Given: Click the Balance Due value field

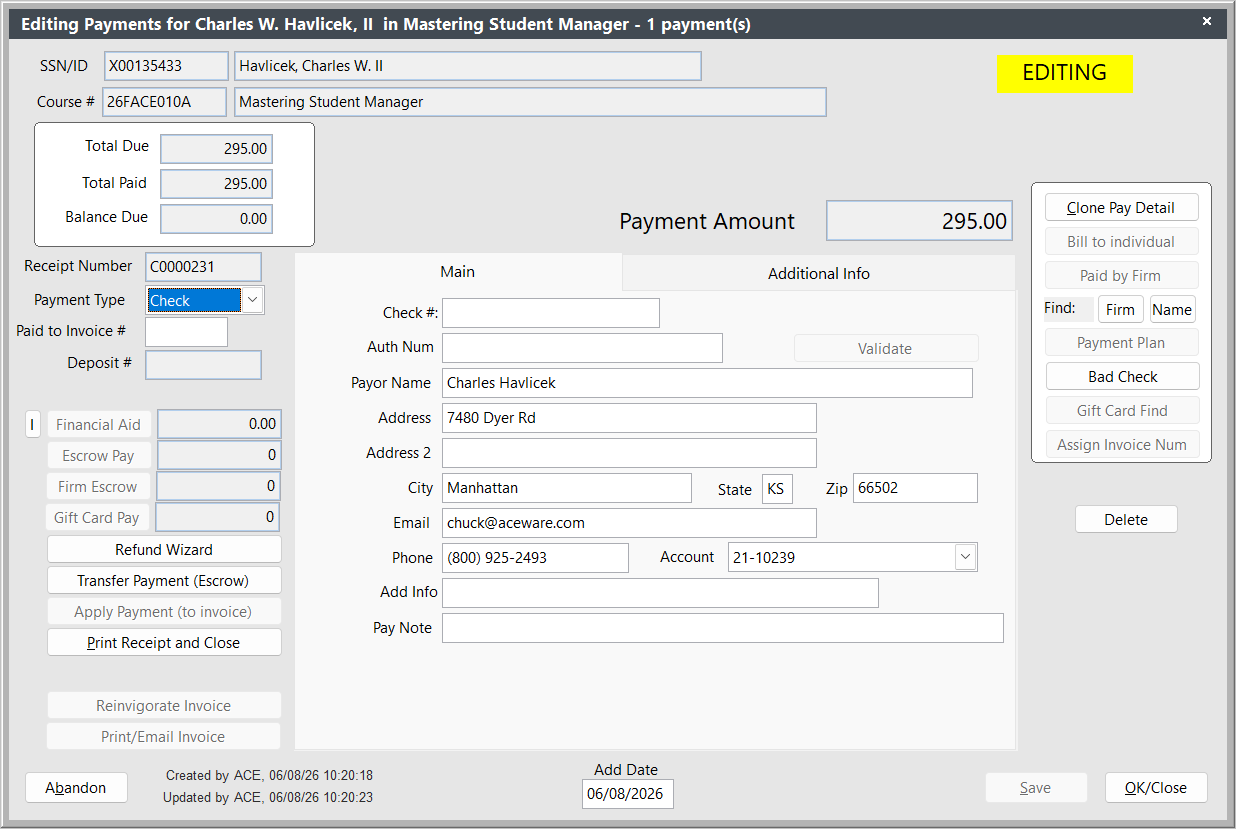Looking at the screenshot, I should pyautogui.click(x=216, y=219).
